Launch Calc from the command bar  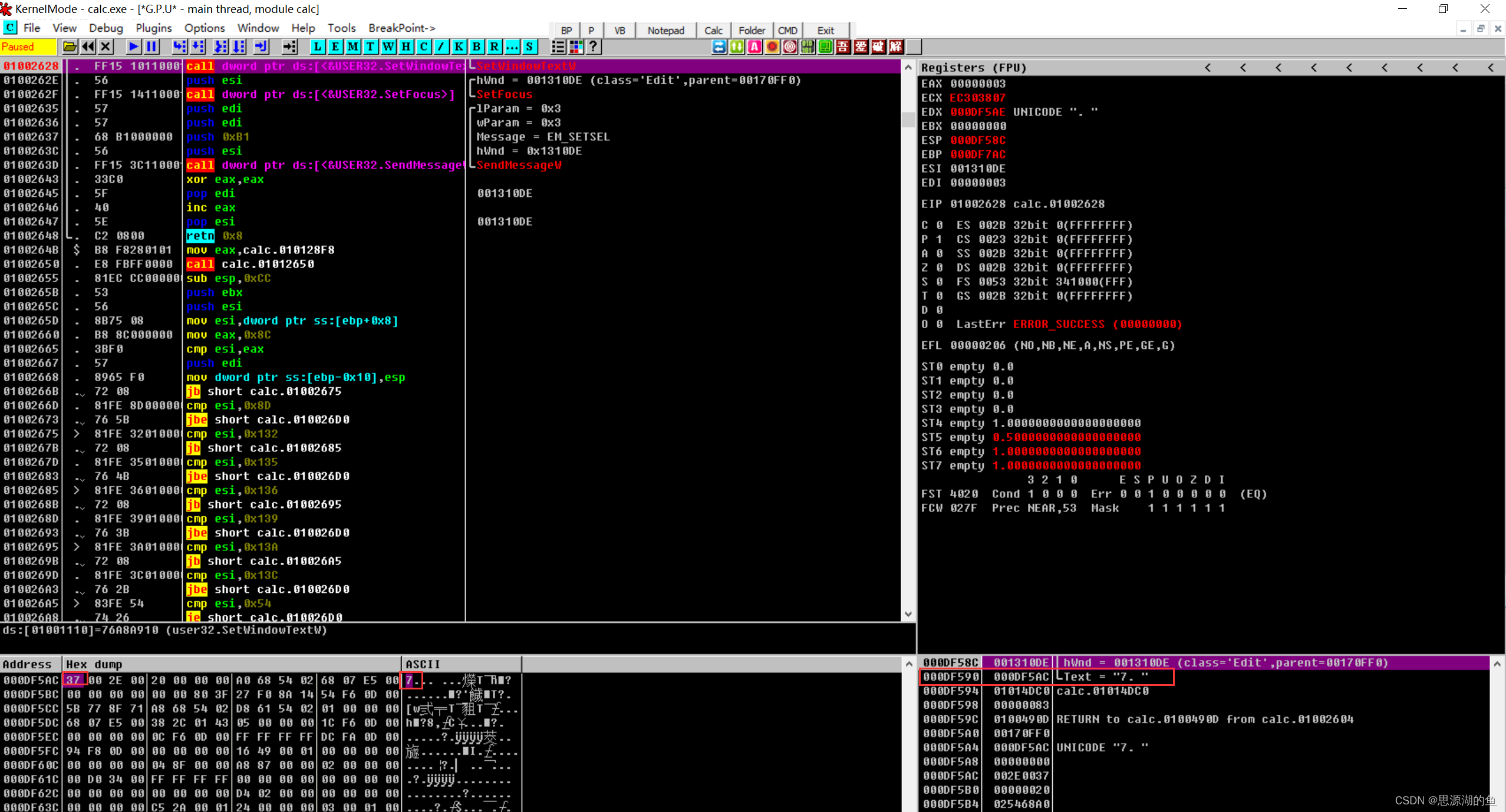(x=713, y=30)
